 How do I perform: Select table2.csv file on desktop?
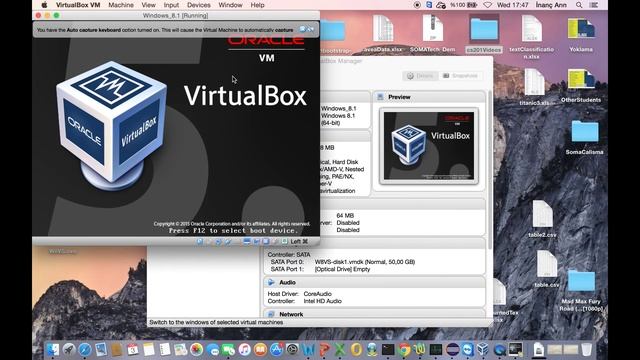coord(542,219)
